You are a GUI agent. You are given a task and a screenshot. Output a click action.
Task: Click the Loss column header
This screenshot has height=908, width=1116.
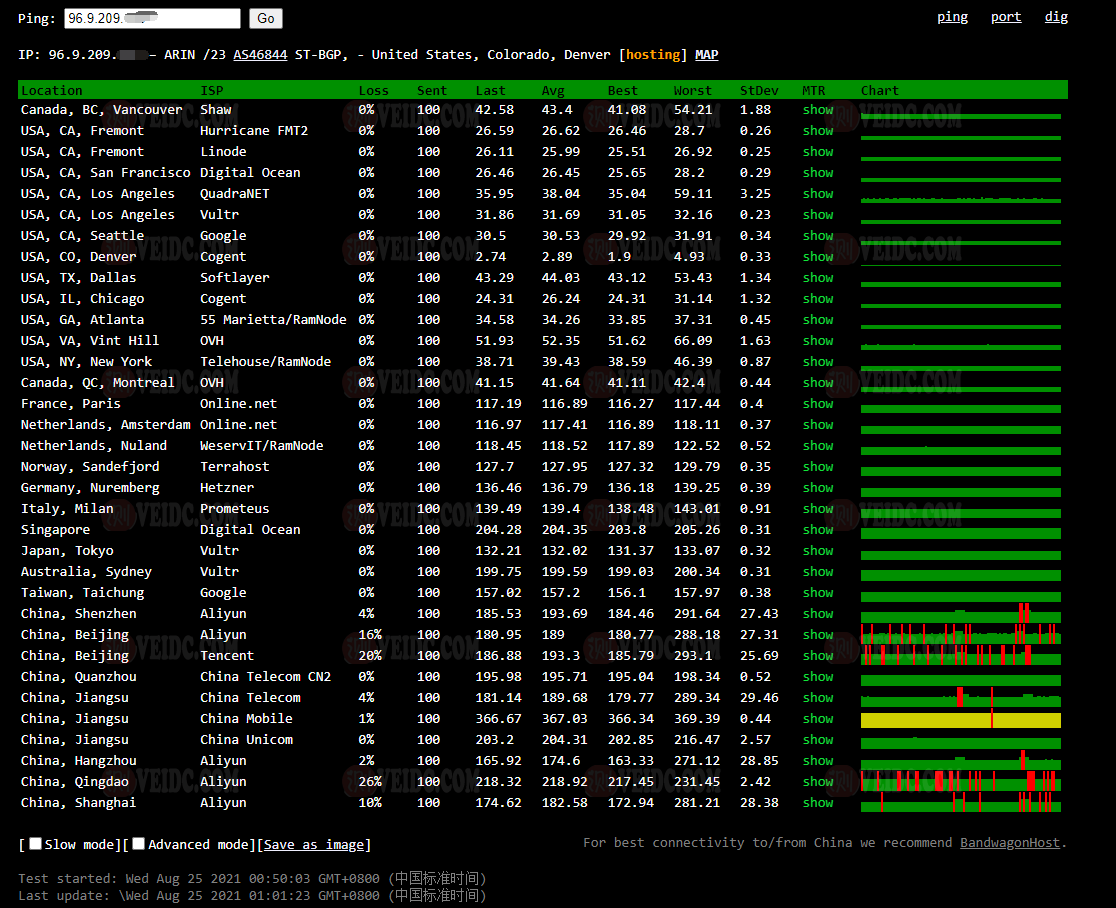pos(373,91)
